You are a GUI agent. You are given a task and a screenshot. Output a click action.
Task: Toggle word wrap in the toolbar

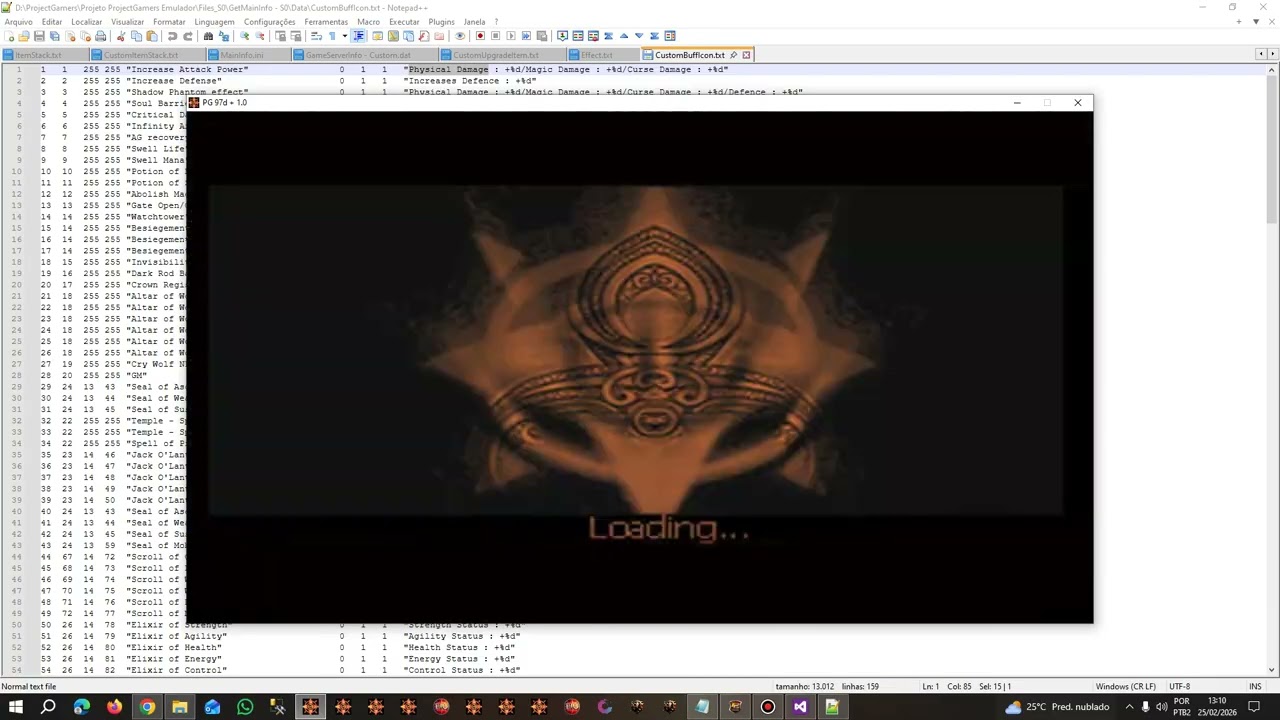(x=316, y=37)
